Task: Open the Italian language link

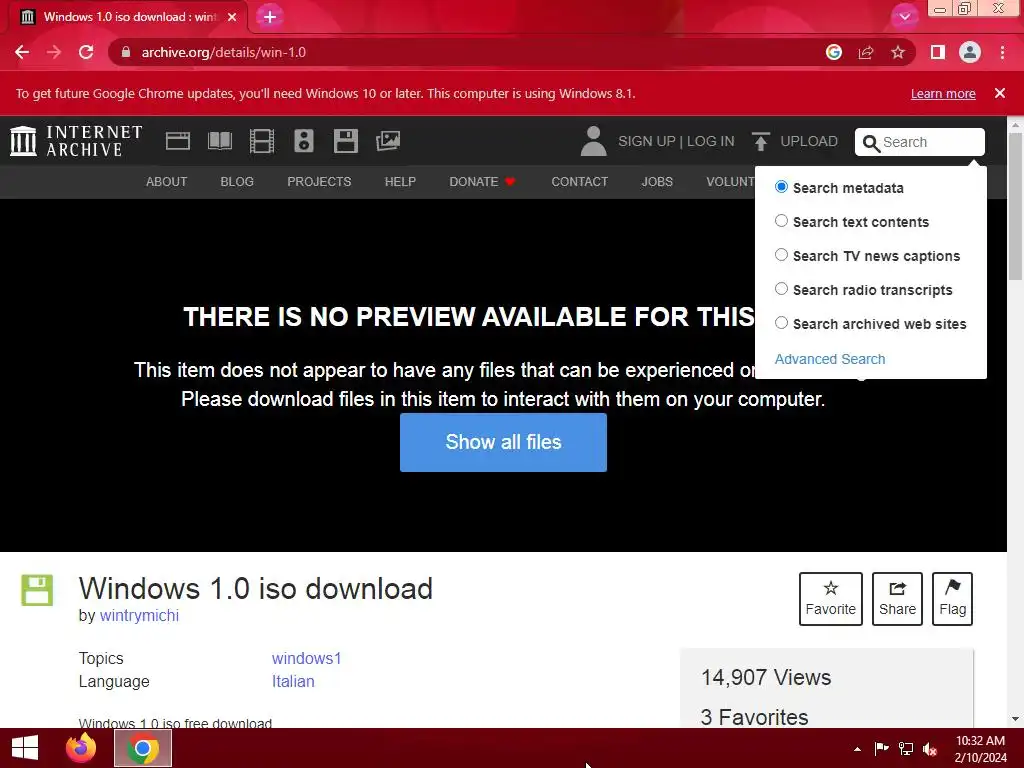Action: [293, 681]
